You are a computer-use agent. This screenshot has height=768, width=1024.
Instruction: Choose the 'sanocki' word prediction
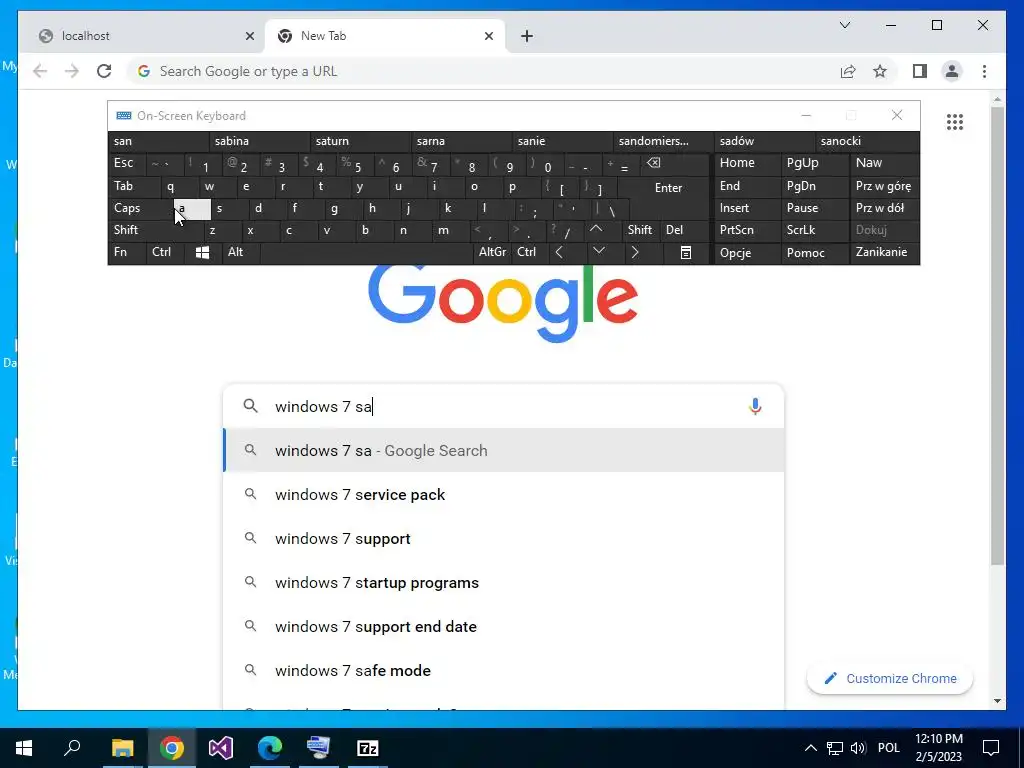point(868,141)
